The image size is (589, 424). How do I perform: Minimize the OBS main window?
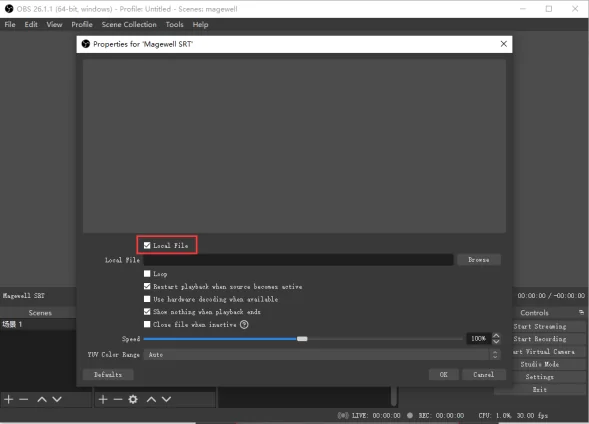(x=523, y=9)
